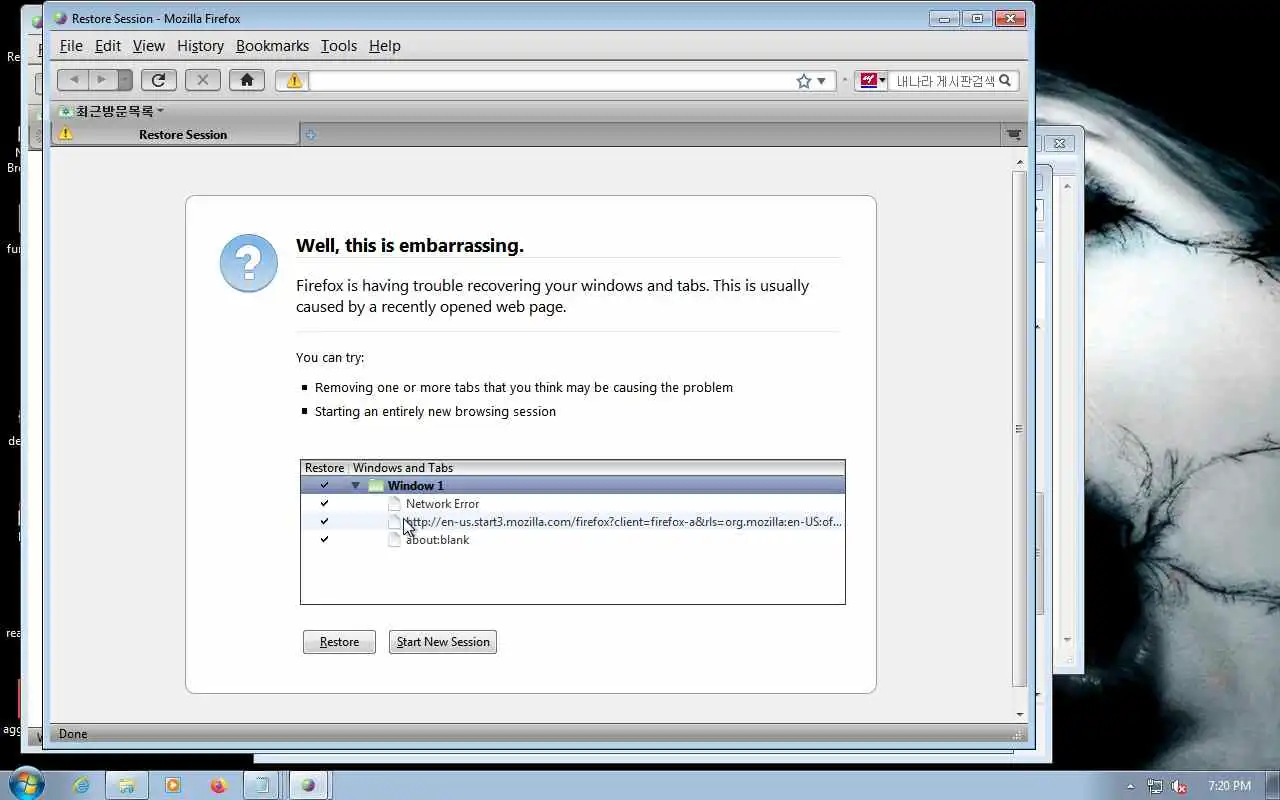Viewport: 1280px width, 800px height.
Task: Click the Start New Session button
Action: pyautogui.click(x=443, y=642)
